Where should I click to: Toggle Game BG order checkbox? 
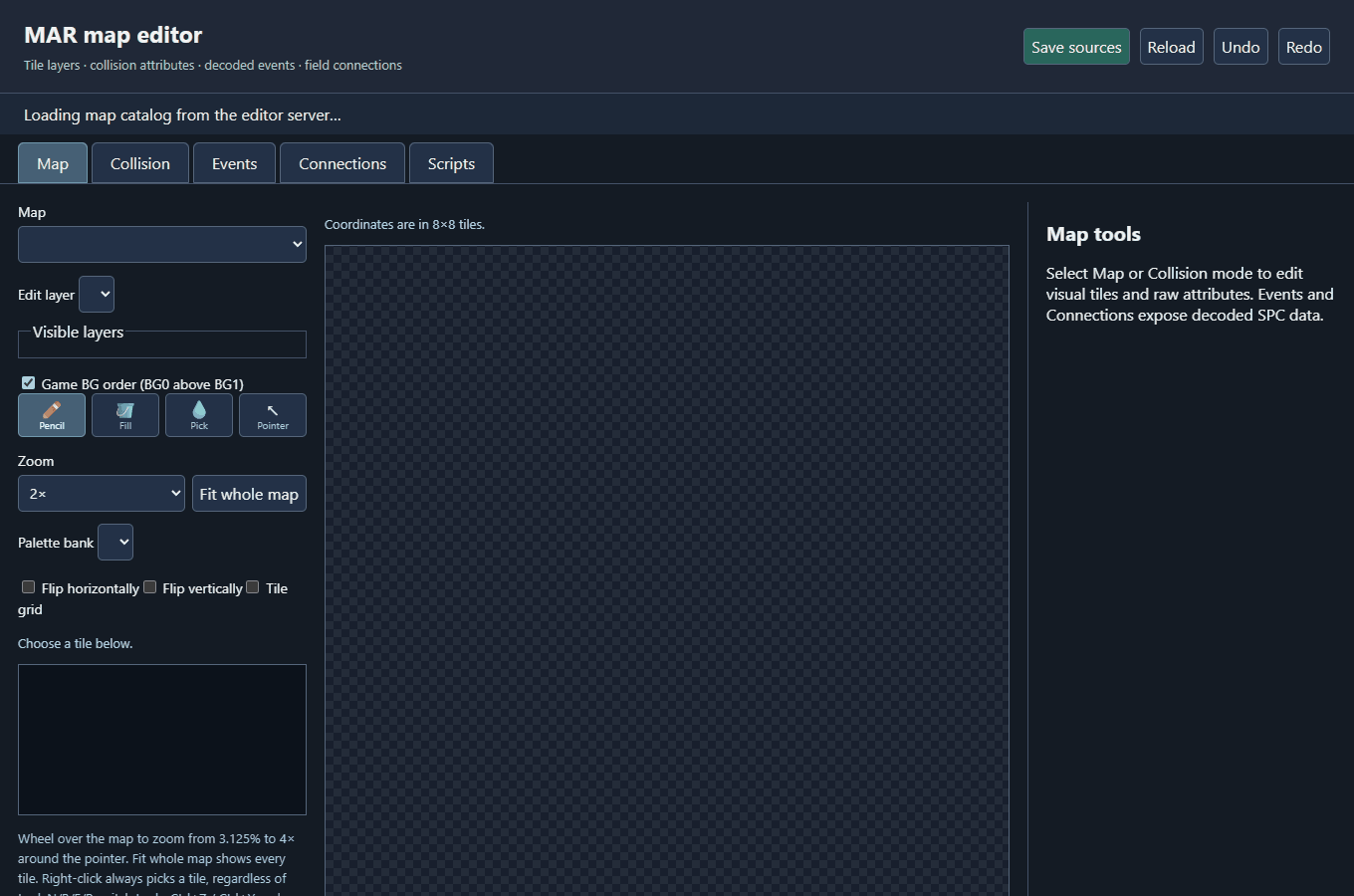click(29, 383)
